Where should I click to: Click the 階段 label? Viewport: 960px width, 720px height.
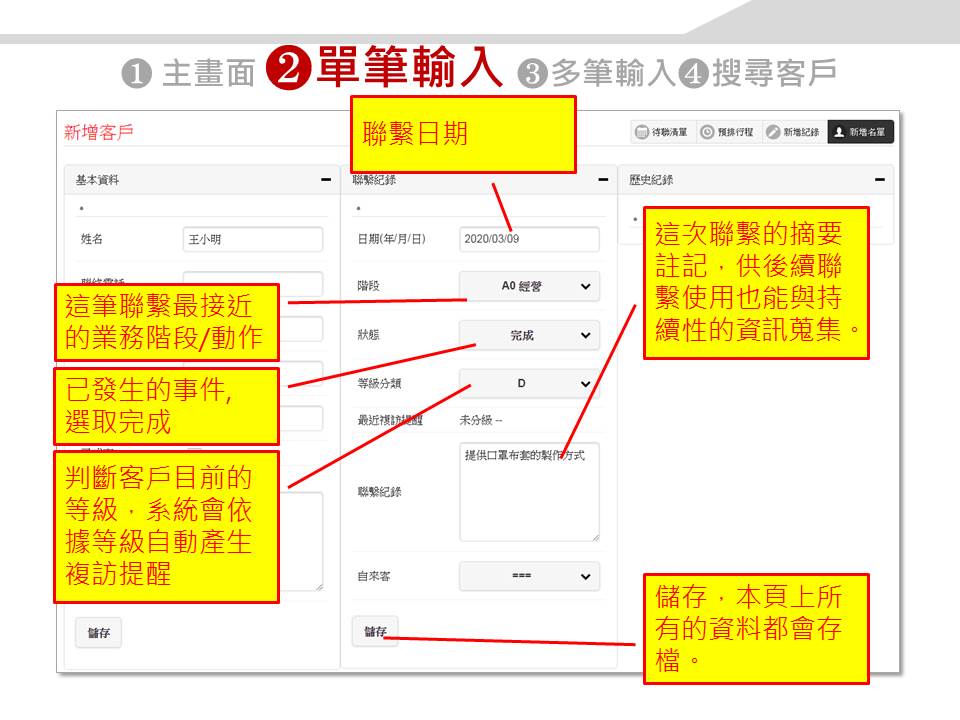click(x=369, y=286)
